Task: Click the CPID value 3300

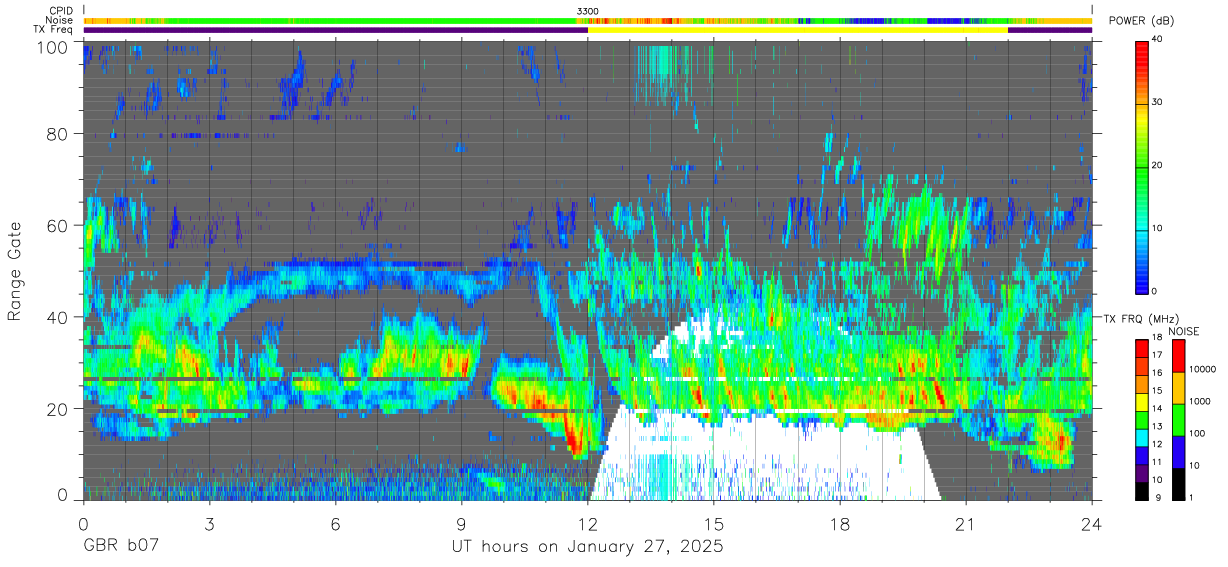Action: coord(588,10)
